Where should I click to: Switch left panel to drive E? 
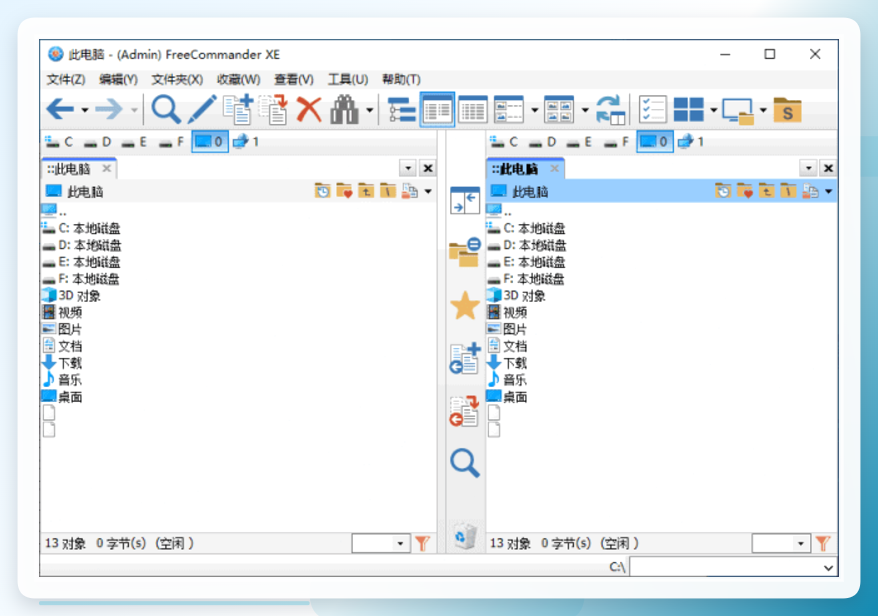click(135, 142)
